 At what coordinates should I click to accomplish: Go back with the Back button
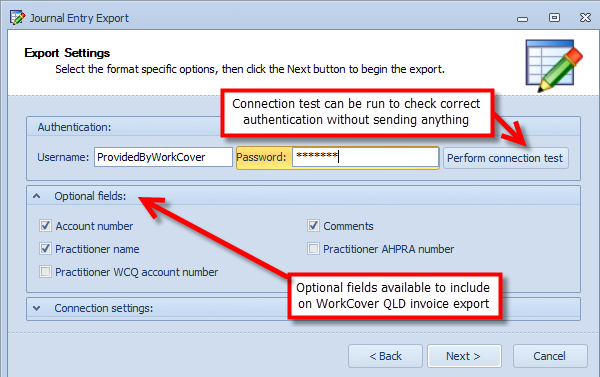(x=385, y=356)
